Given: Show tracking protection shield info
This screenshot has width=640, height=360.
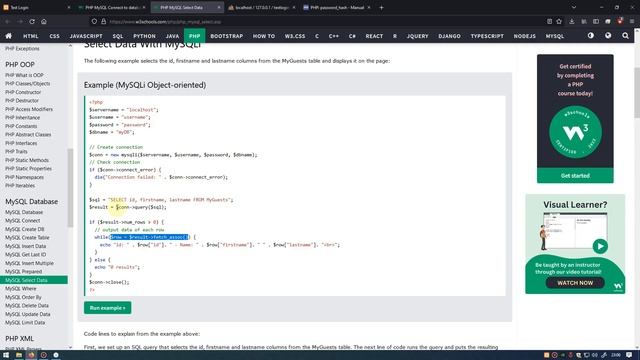Looking at the screenshot, I should [x=94, y=21].
